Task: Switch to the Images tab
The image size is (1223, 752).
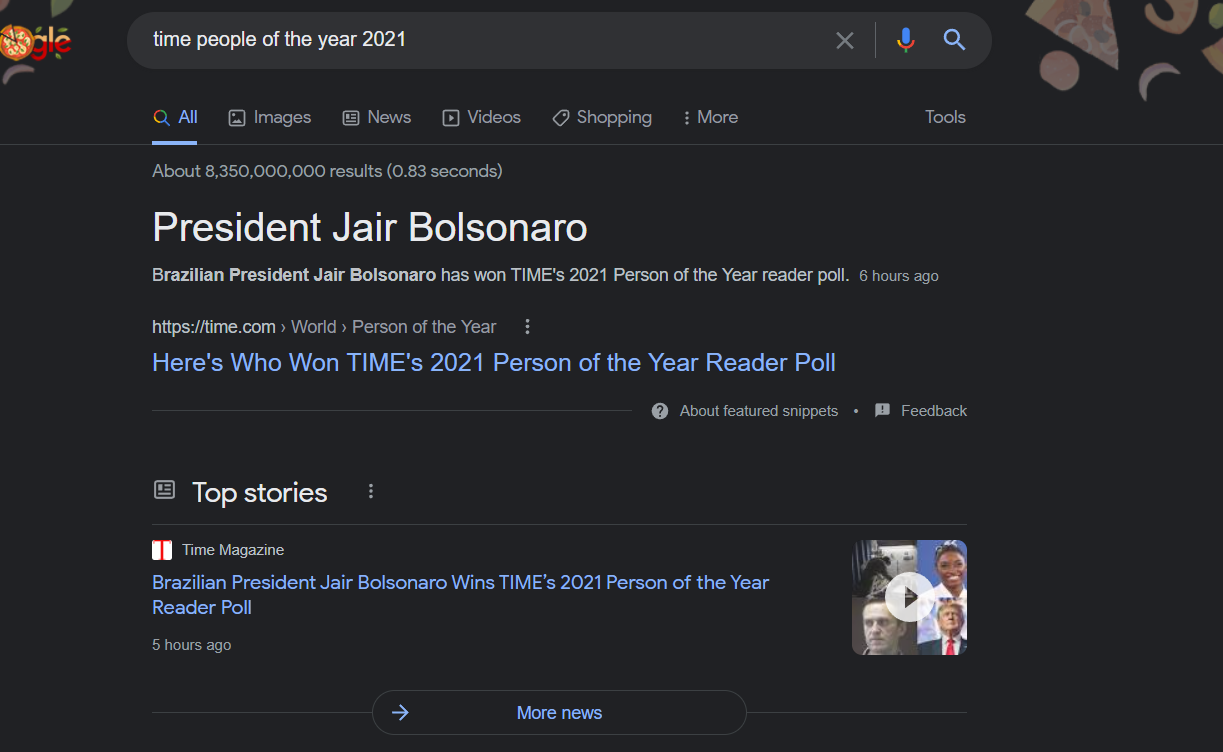Action: point(270,117)
